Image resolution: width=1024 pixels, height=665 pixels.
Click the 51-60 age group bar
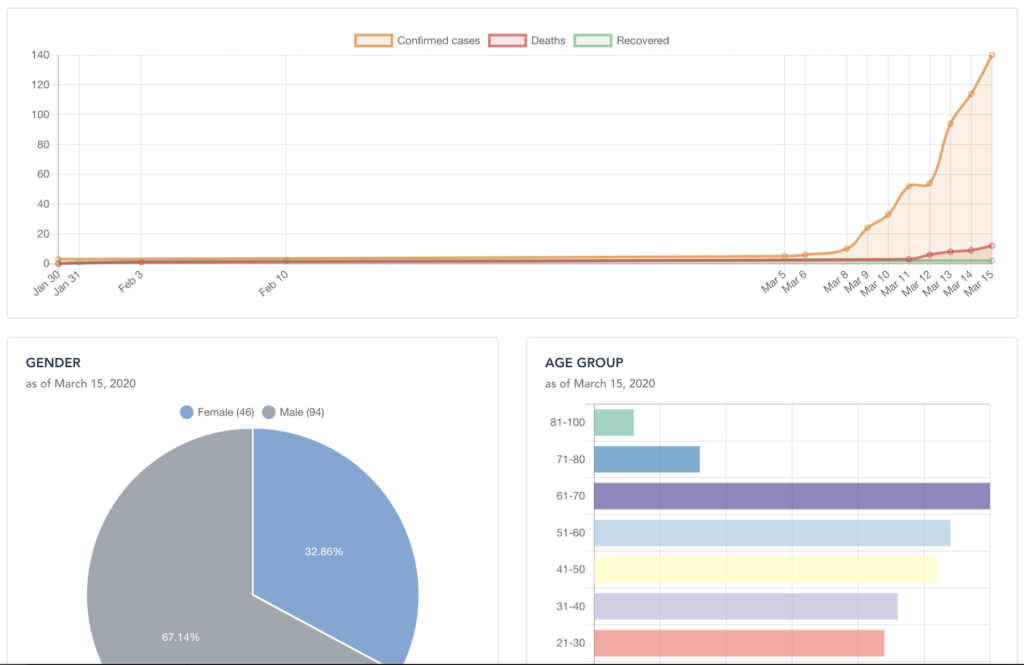point(773,533)
